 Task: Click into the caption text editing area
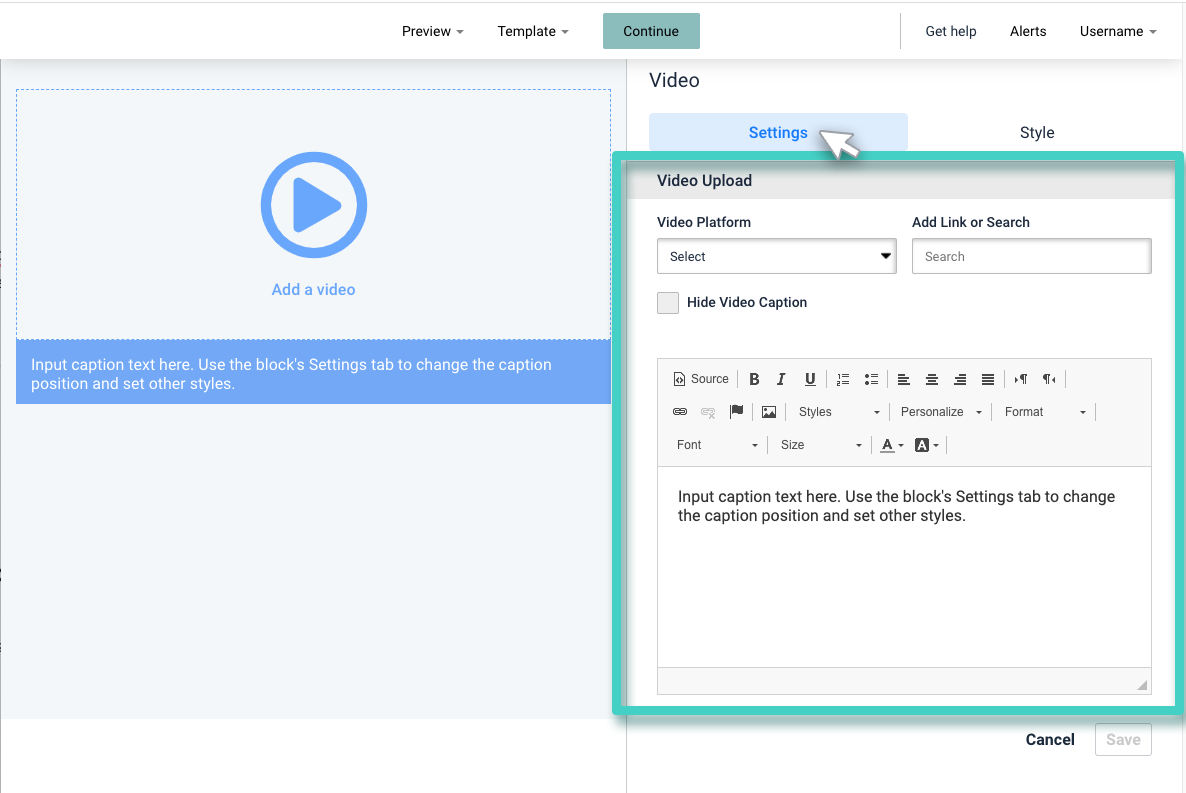coord(904,567)
